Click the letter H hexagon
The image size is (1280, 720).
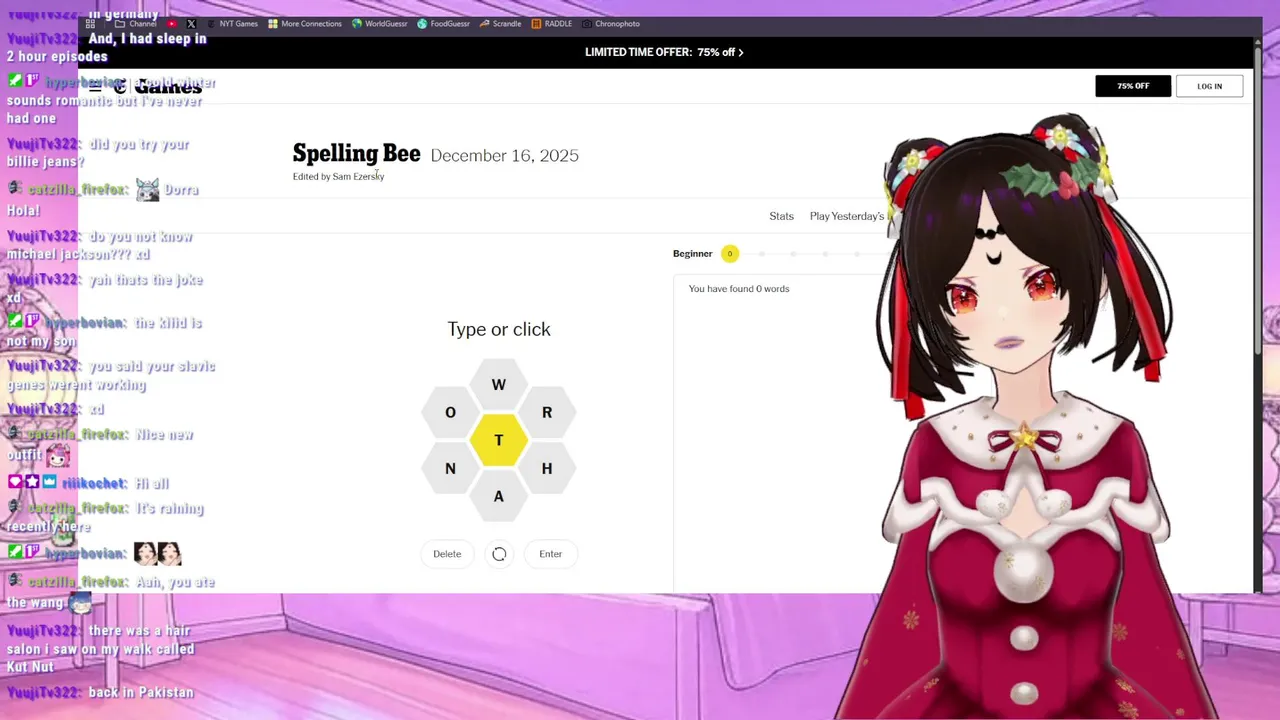tap(547, 469)
